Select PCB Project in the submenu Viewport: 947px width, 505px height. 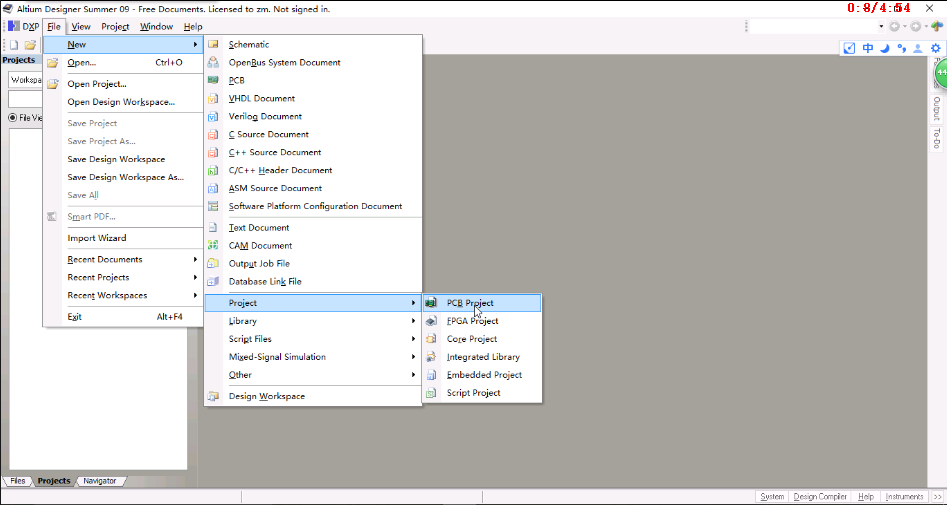[482, 303]
